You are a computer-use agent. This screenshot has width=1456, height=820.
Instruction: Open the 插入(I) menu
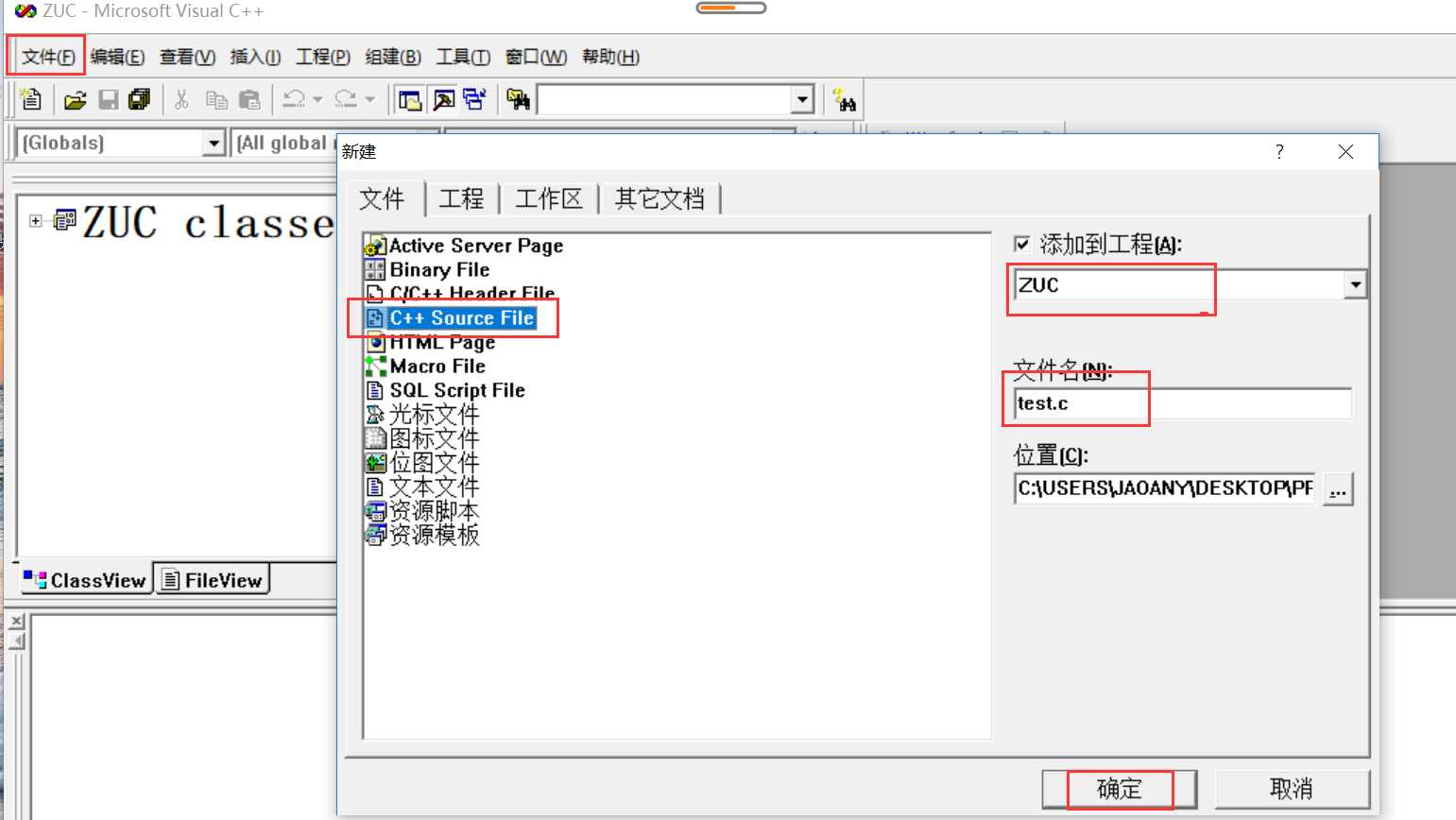click(255, 58)
